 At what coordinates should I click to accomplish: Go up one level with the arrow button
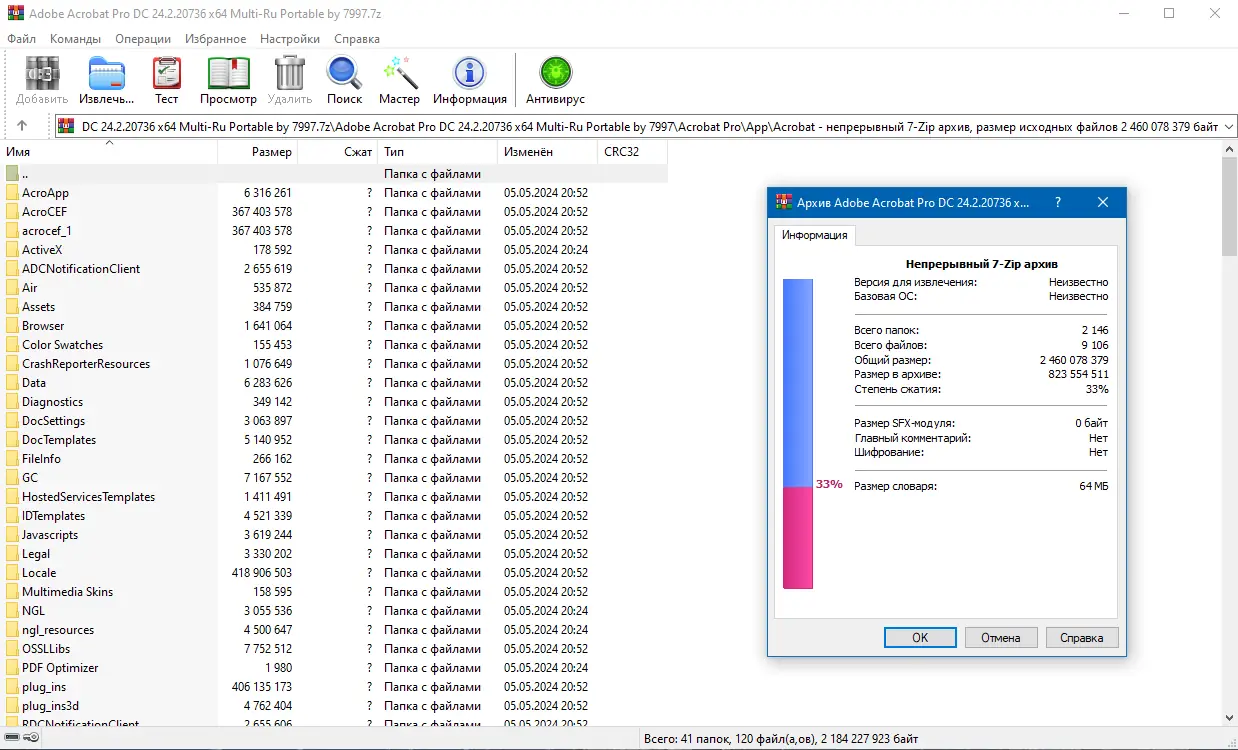[x=22, y=126]
